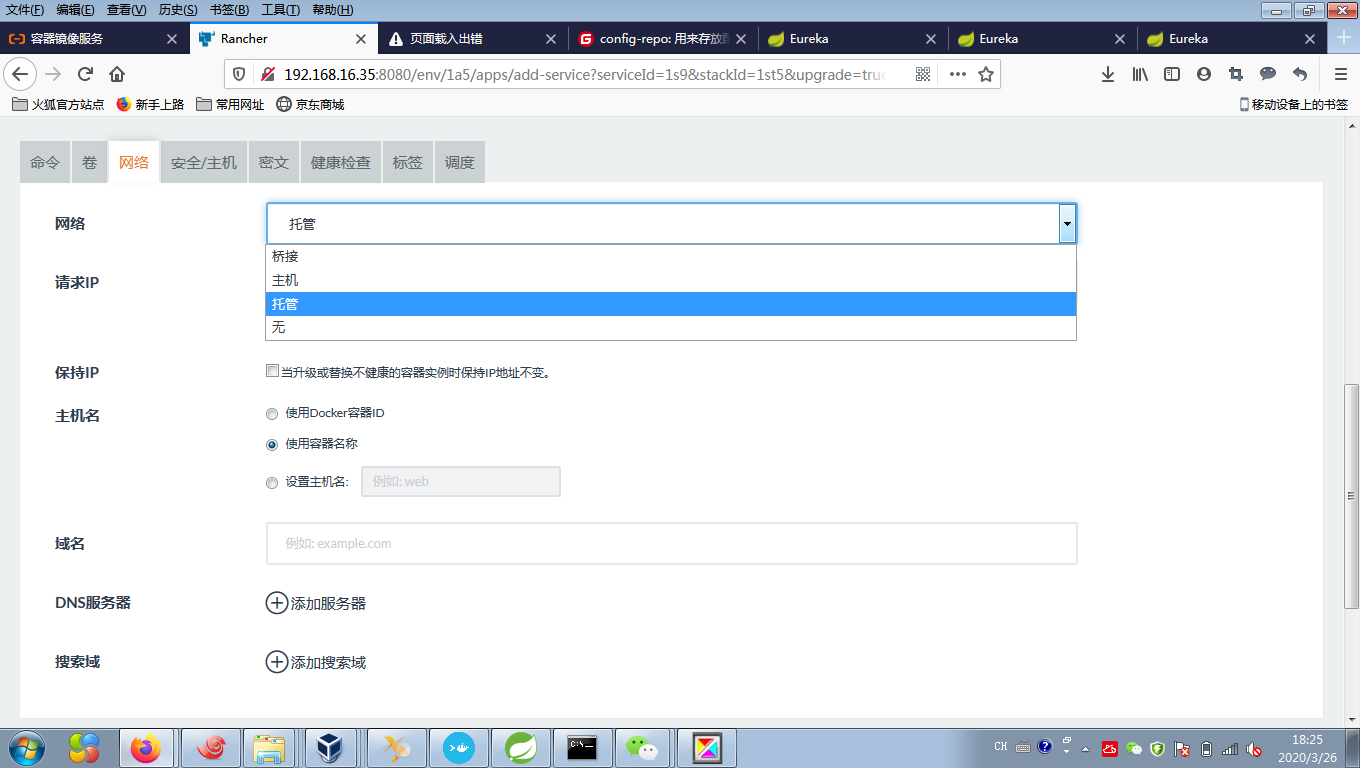The height and width of the screenshot is (768, 1360).
Task: Click the undo arrow toolbar icon
Action: [1300, 74]
